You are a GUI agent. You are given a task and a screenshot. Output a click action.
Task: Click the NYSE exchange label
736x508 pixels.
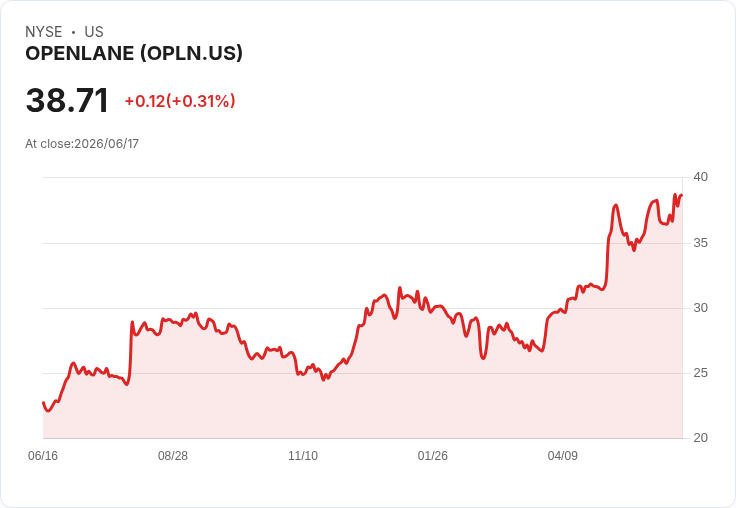point(44,32)
